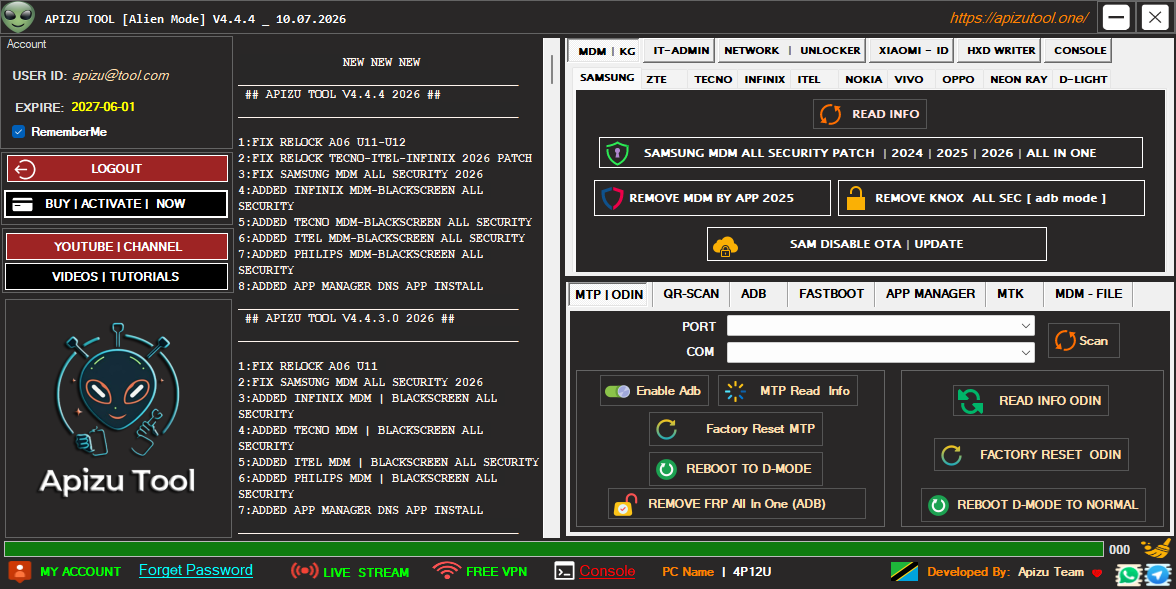This screenshot has width=1176, height=589.
Task: Click the LOGOUT button
Action: (117, 169)
